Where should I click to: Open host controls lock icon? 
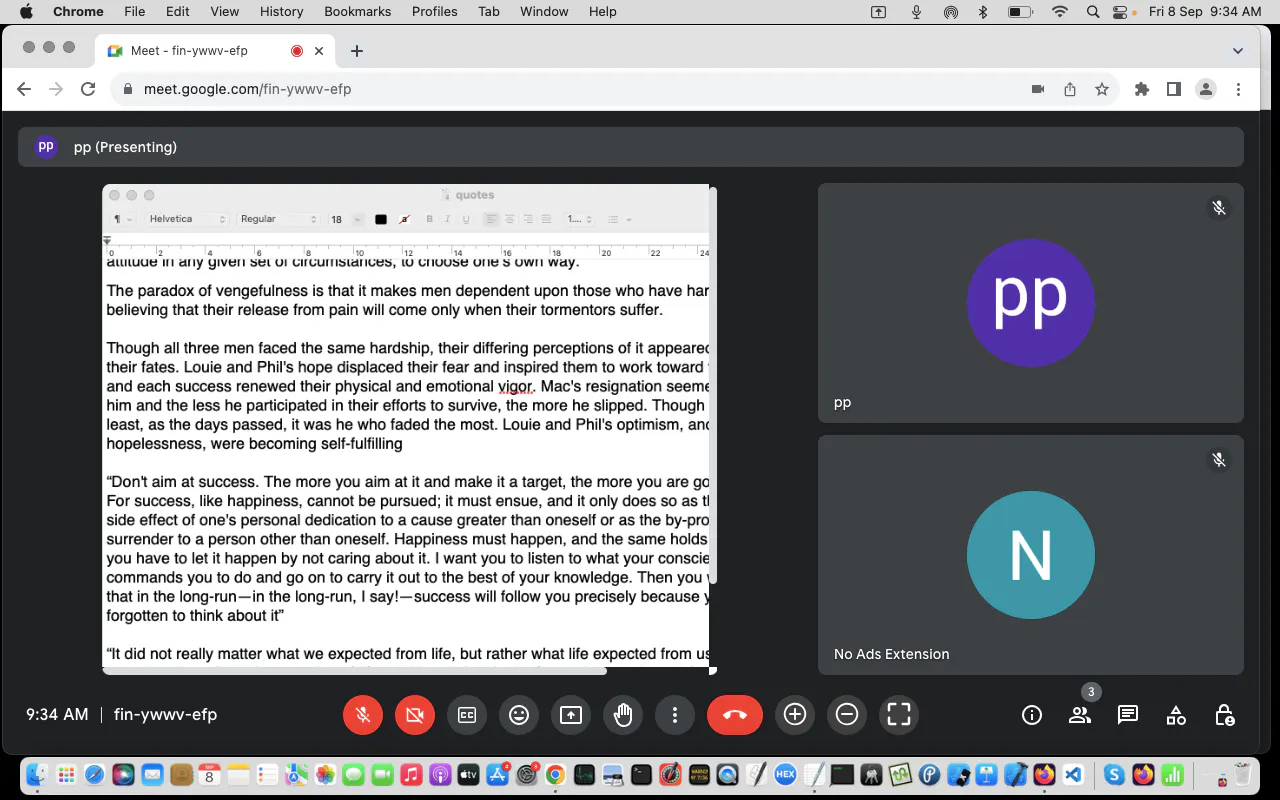point(1224,715)
